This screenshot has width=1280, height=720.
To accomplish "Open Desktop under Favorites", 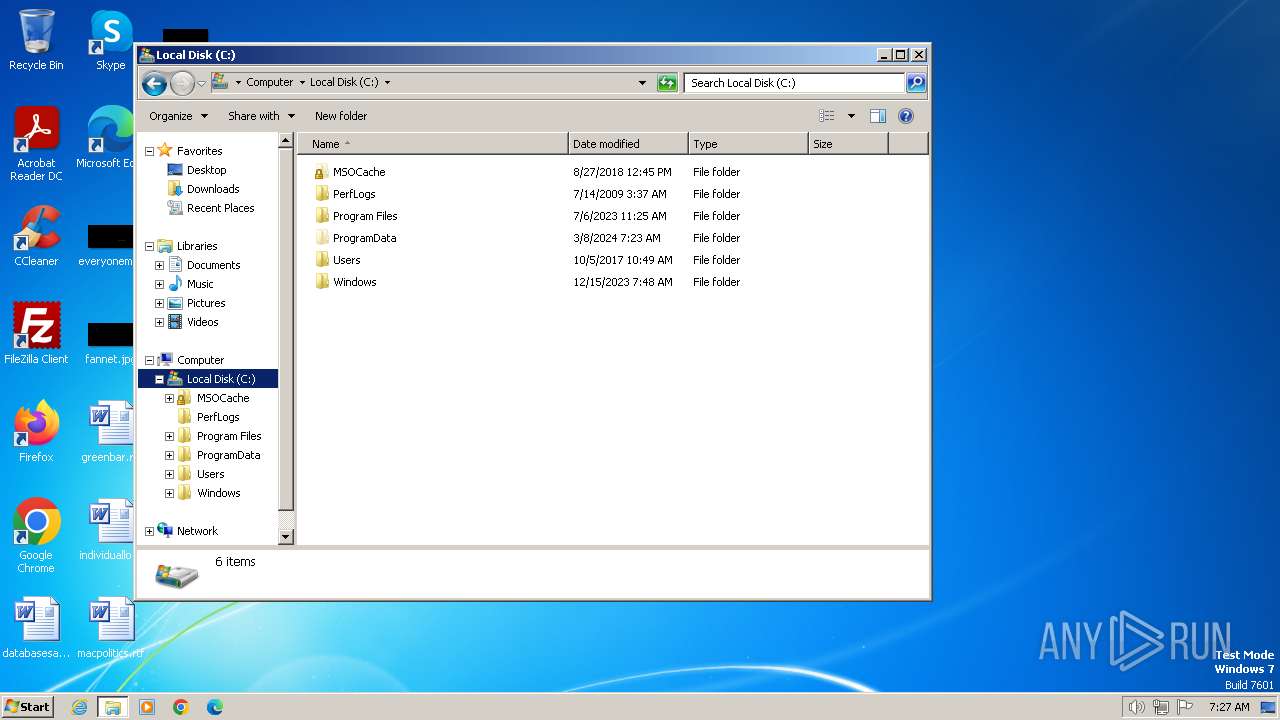I will pyautogui.click(x=206, y=170).
